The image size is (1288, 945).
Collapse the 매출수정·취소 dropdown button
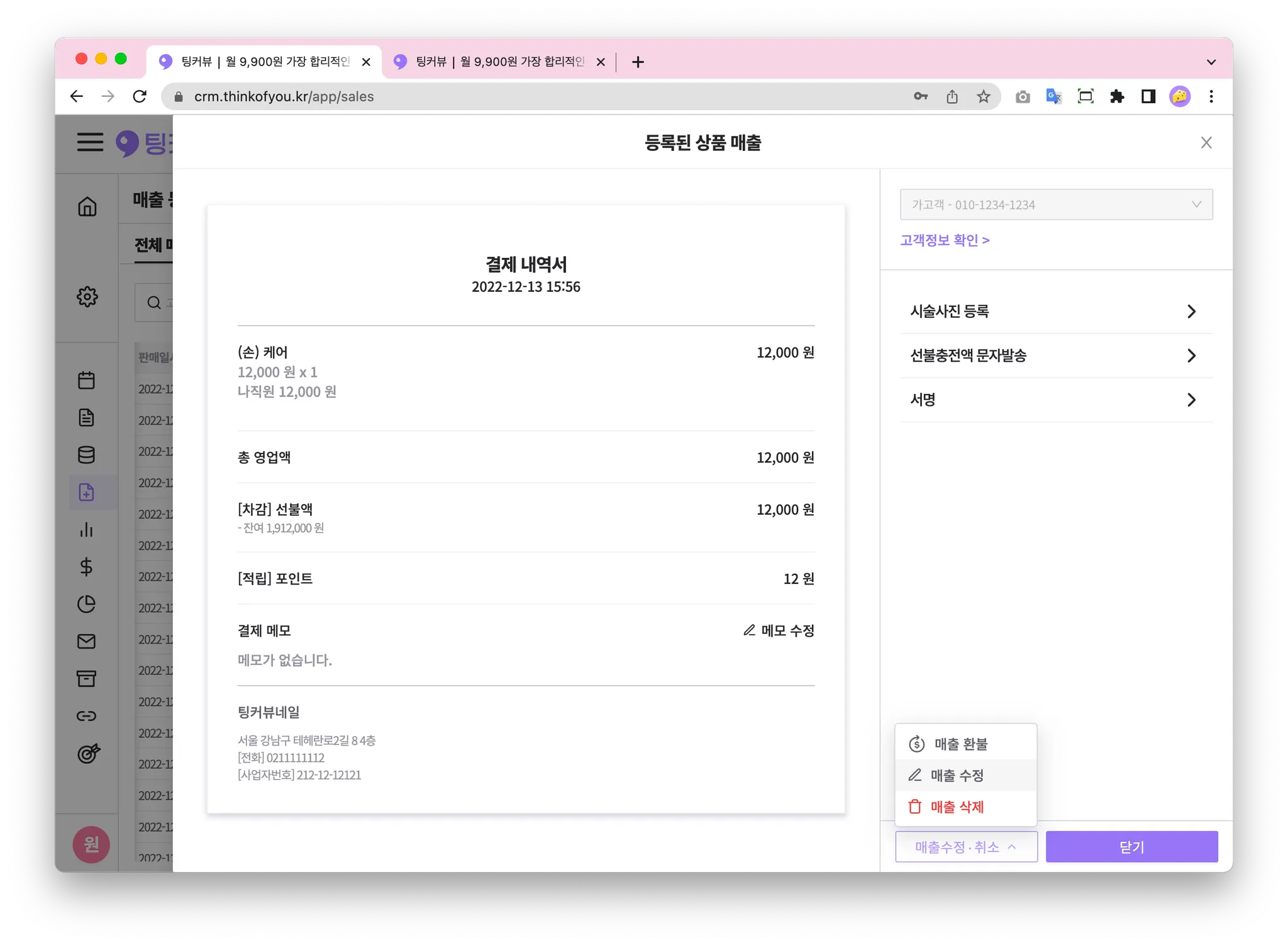point(965,847)
